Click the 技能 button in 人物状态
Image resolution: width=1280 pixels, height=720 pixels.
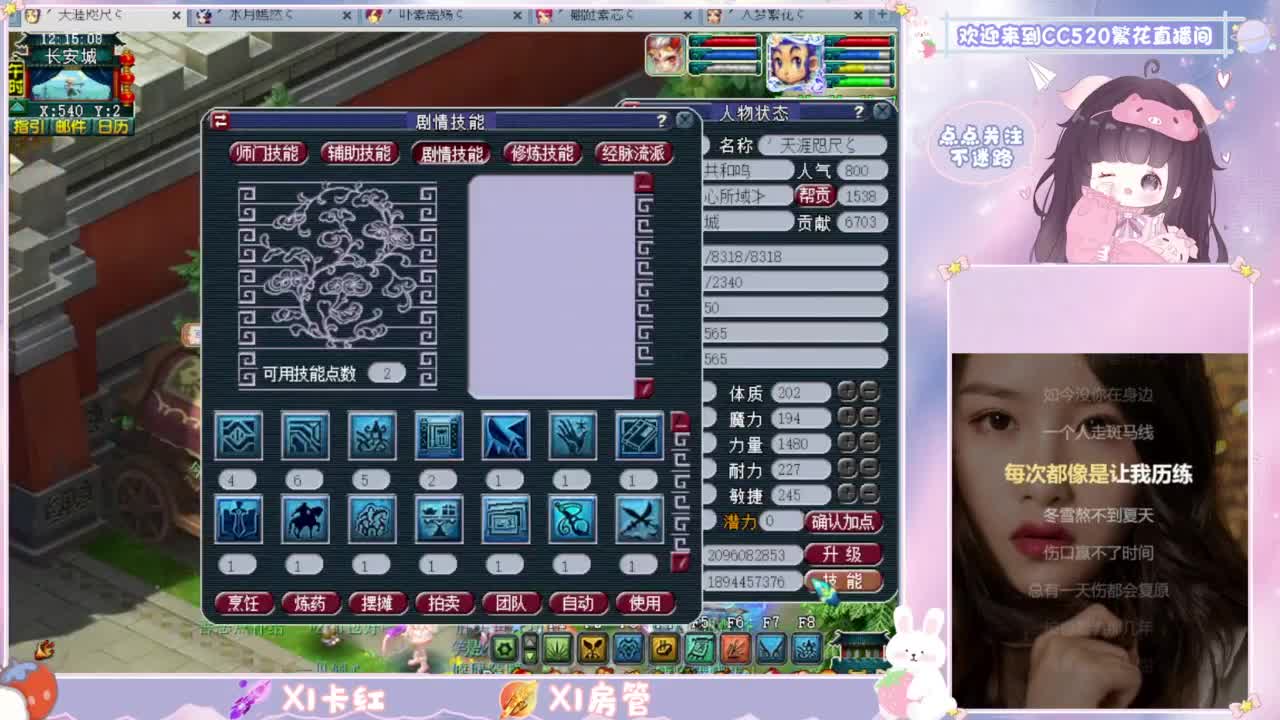pos(843,581)
